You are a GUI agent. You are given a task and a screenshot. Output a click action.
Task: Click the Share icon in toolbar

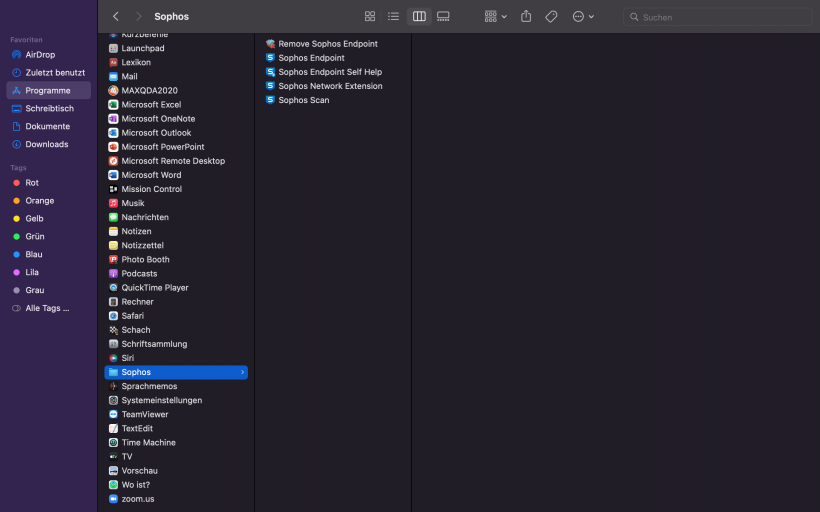[526, 17]
